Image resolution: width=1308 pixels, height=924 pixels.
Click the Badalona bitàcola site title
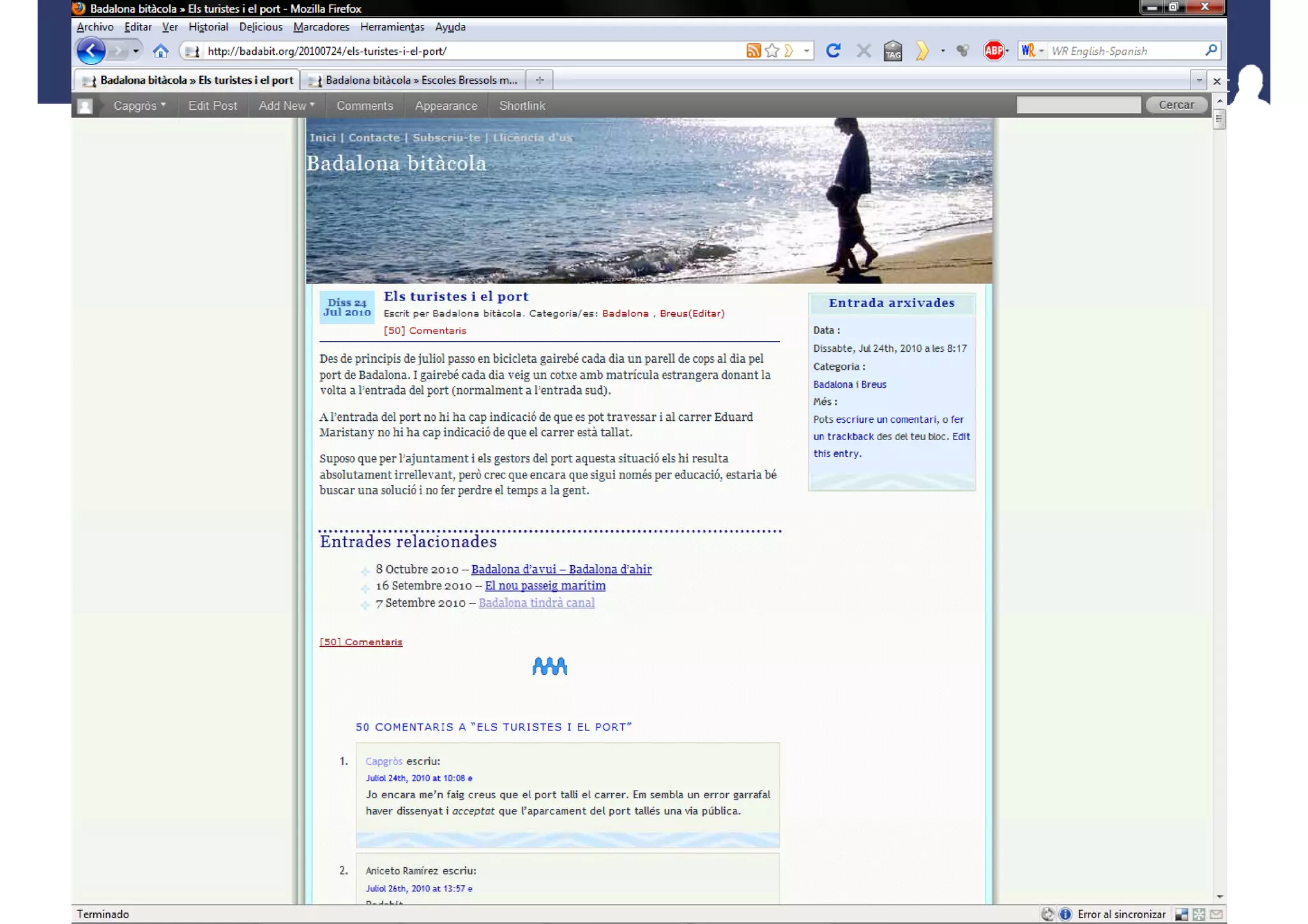[397, 163]
